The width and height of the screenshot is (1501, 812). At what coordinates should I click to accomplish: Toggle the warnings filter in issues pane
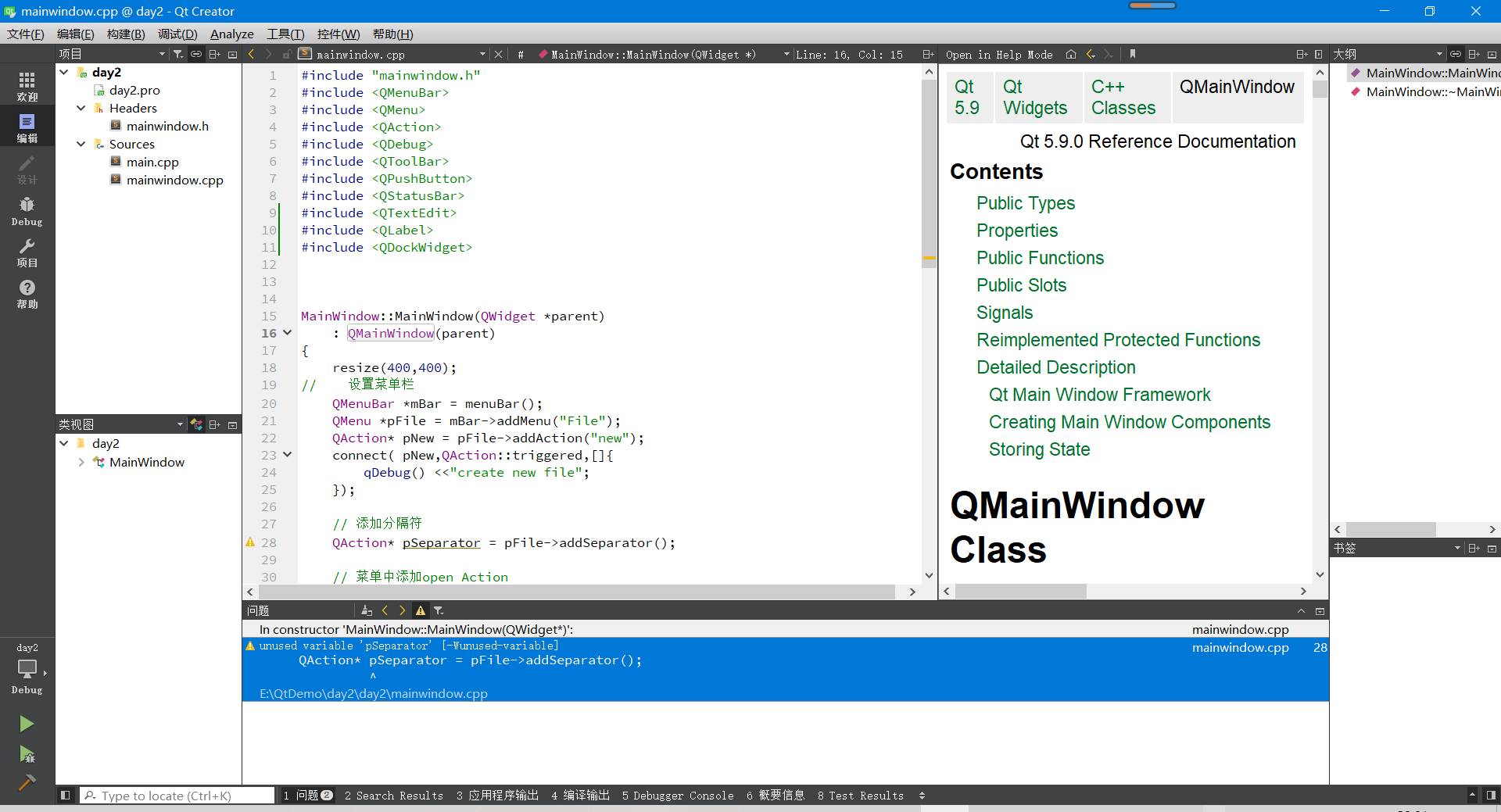421,610
